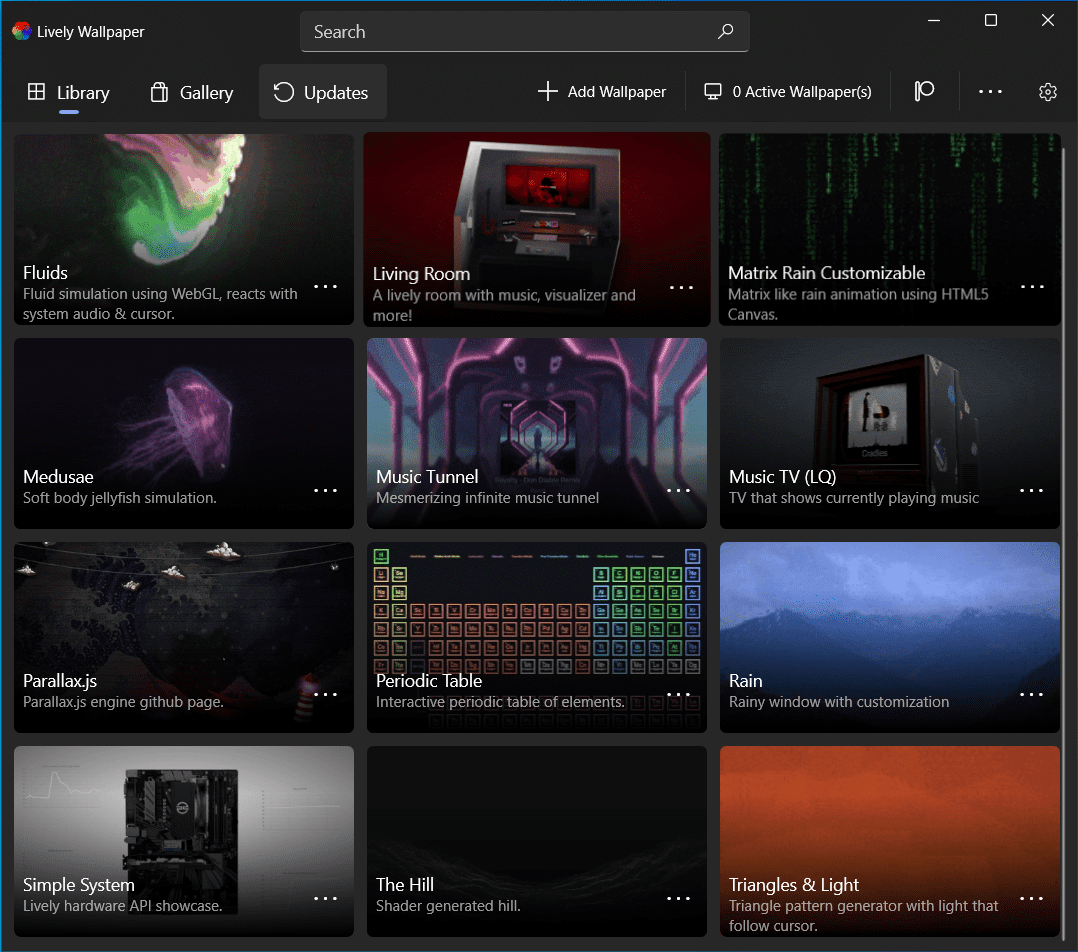Show options for Simple System wallpaper
This screenshot has width=1078, height=952.
[326, 898]
